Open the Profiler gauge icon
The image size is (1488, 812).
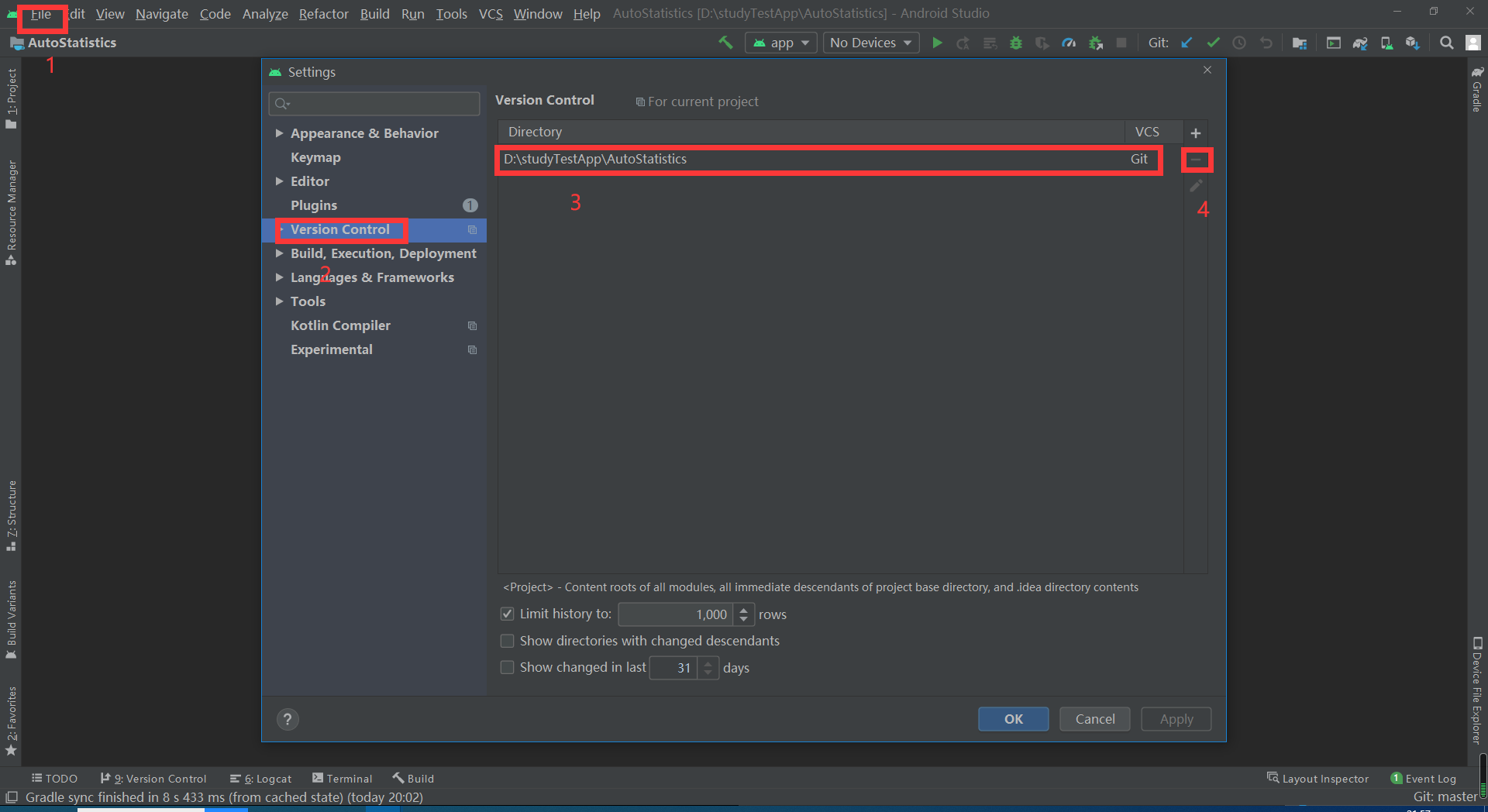(1069, 43)
